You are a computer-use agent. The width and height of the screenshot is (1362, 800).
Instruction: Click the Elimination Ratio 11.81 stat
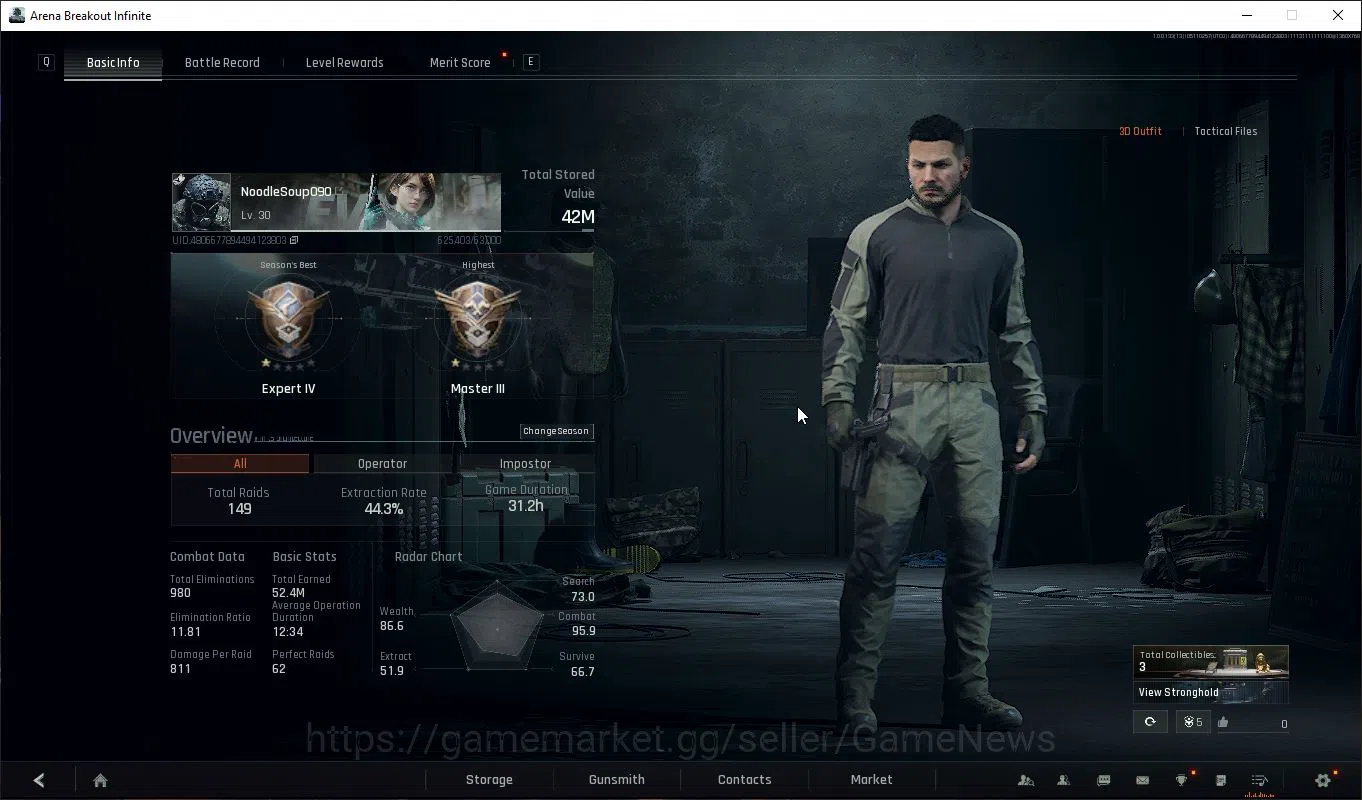click(x=210, y=625)
